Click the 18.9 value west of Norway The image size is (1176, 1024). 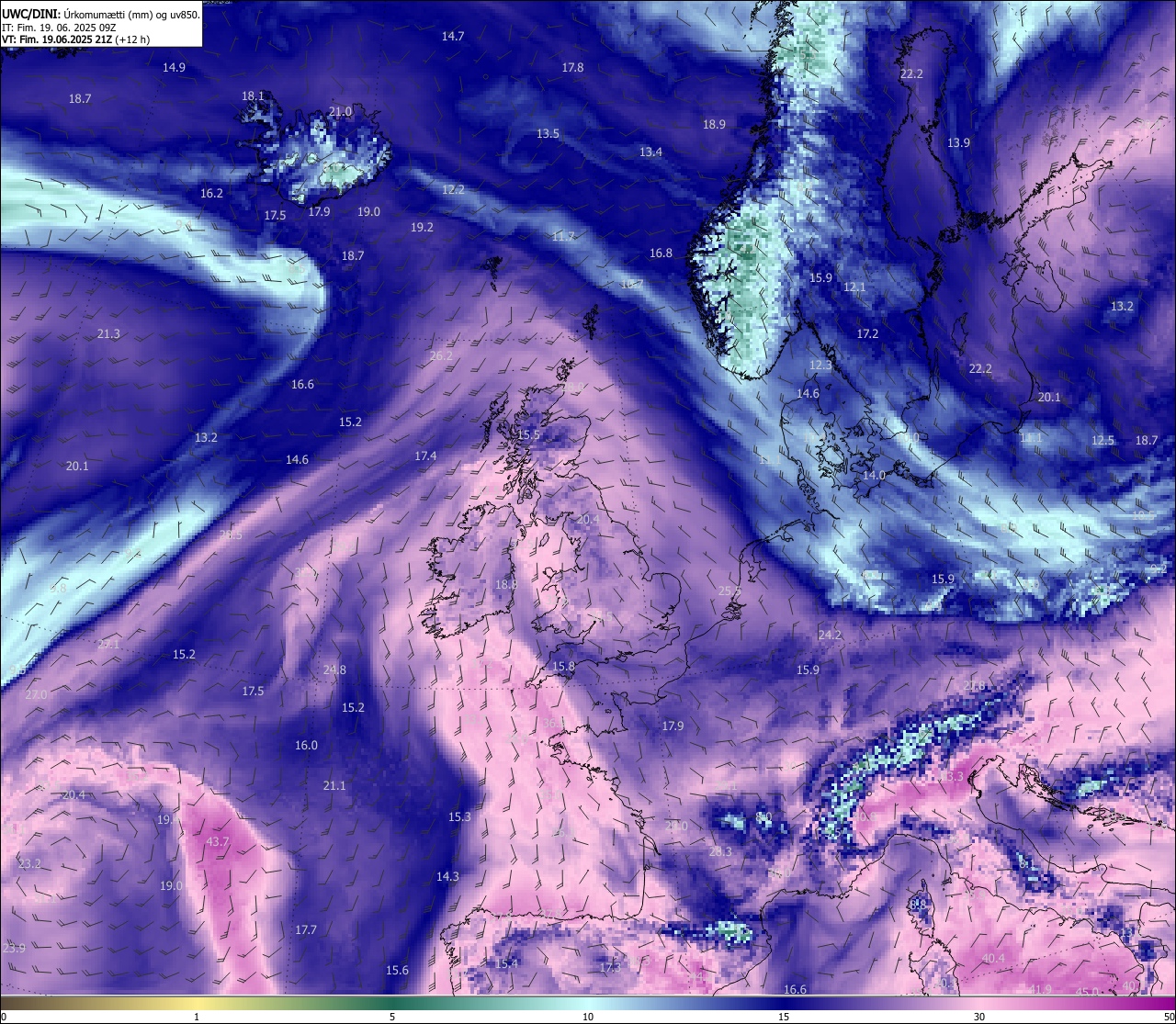click(714, 124)
